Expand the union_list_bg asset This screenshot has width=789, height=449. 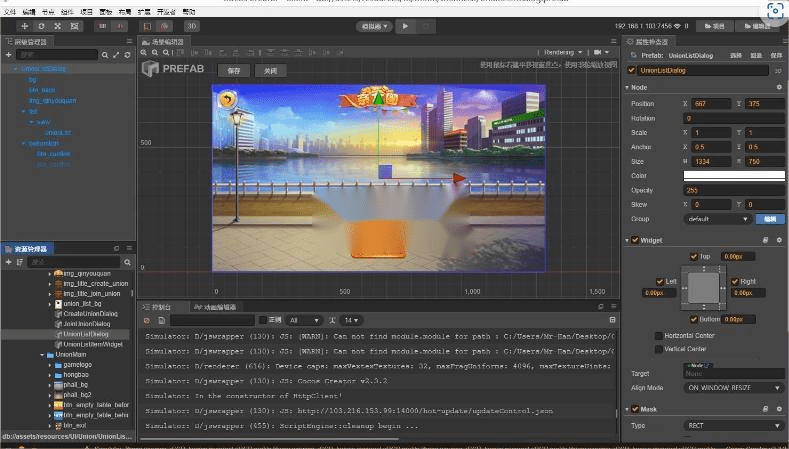pyautogui.click(x=50, y=304)
